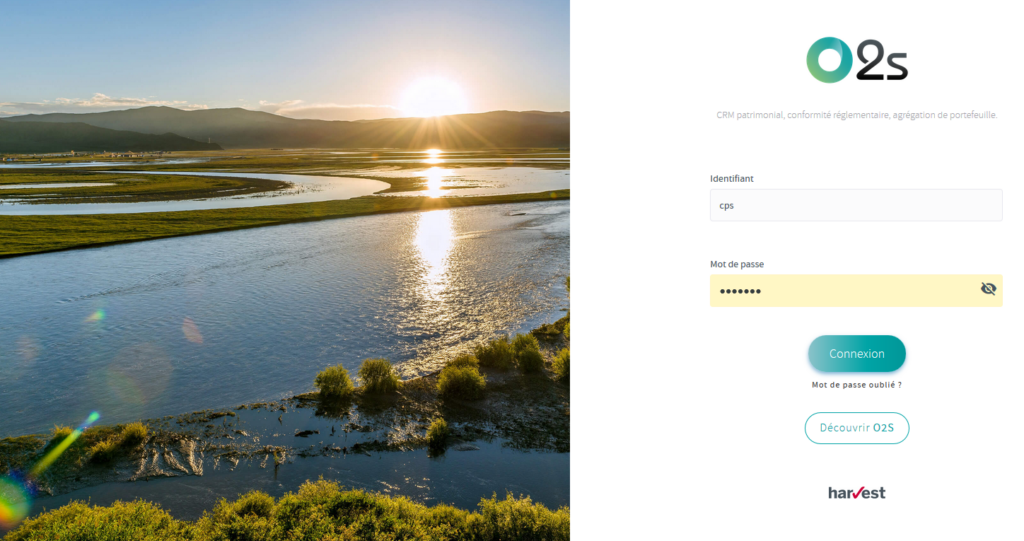Click the O2S logo

click(x=857, y=59)
